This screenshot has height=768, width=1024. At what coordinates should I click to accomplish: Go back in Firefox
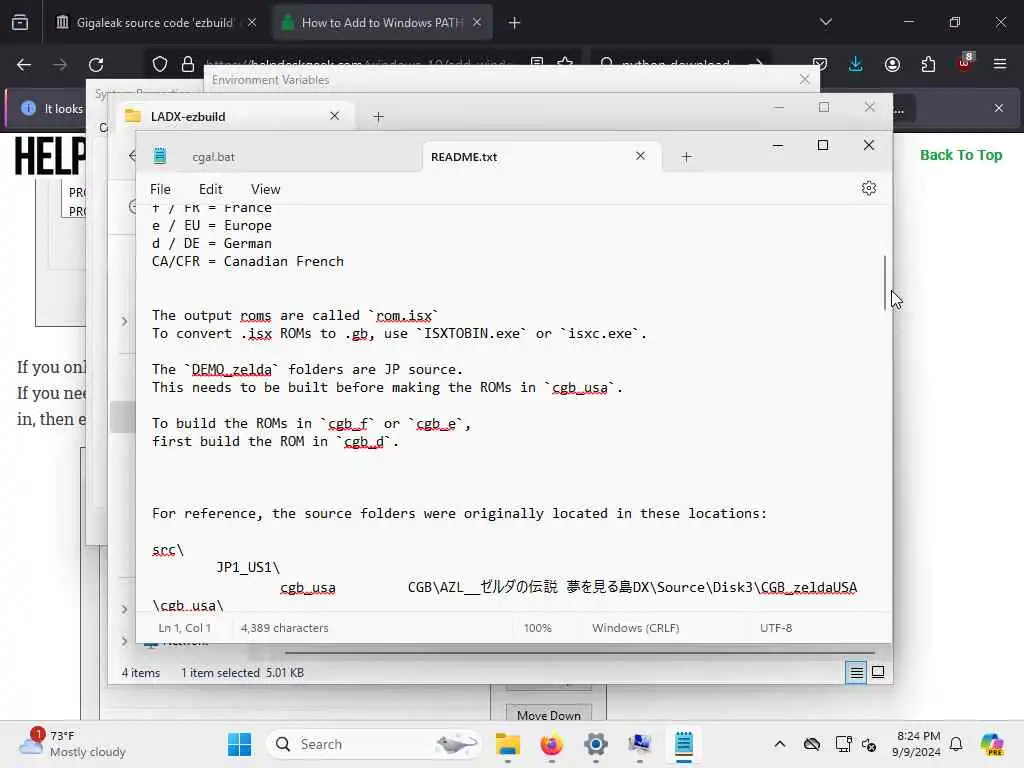coord(24,65)
